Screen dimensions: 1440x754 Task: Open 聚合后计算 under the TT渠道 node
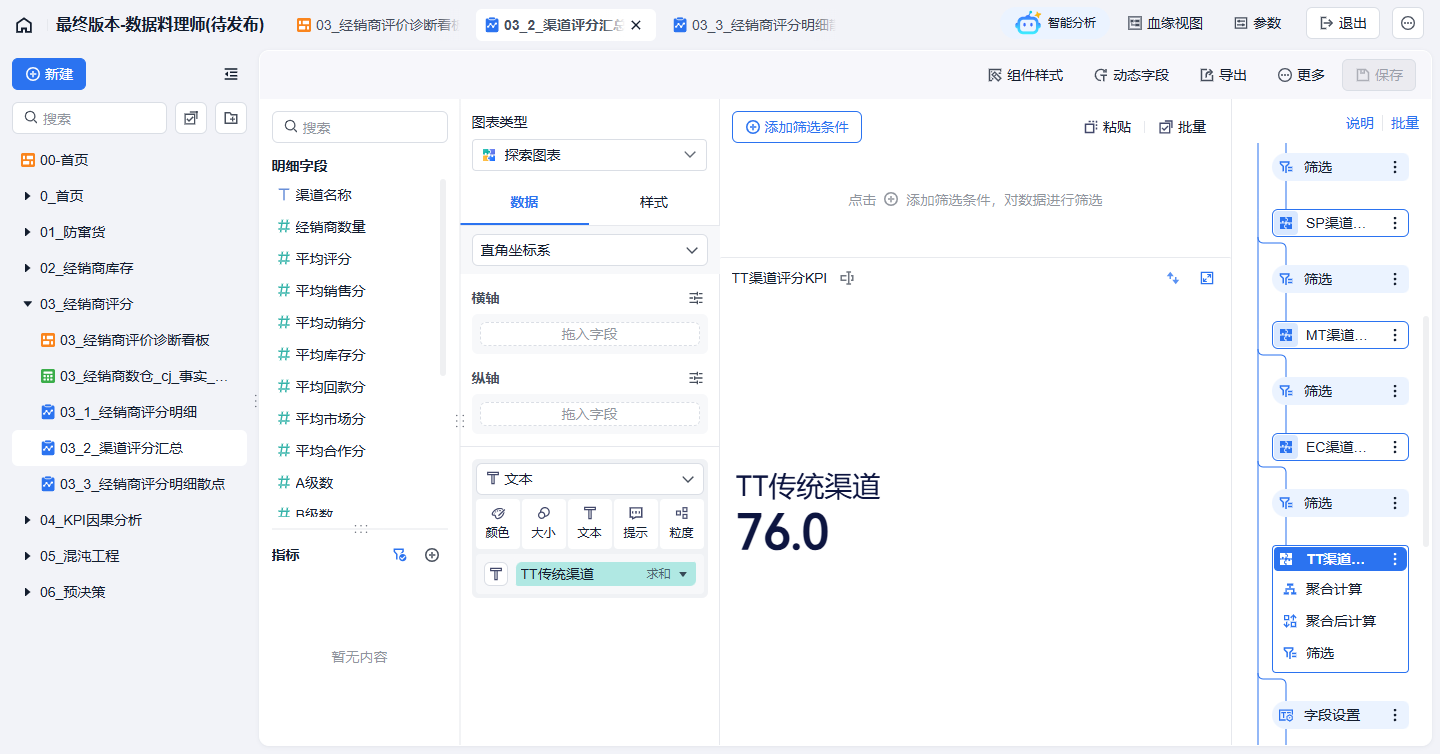[1340, 621]
